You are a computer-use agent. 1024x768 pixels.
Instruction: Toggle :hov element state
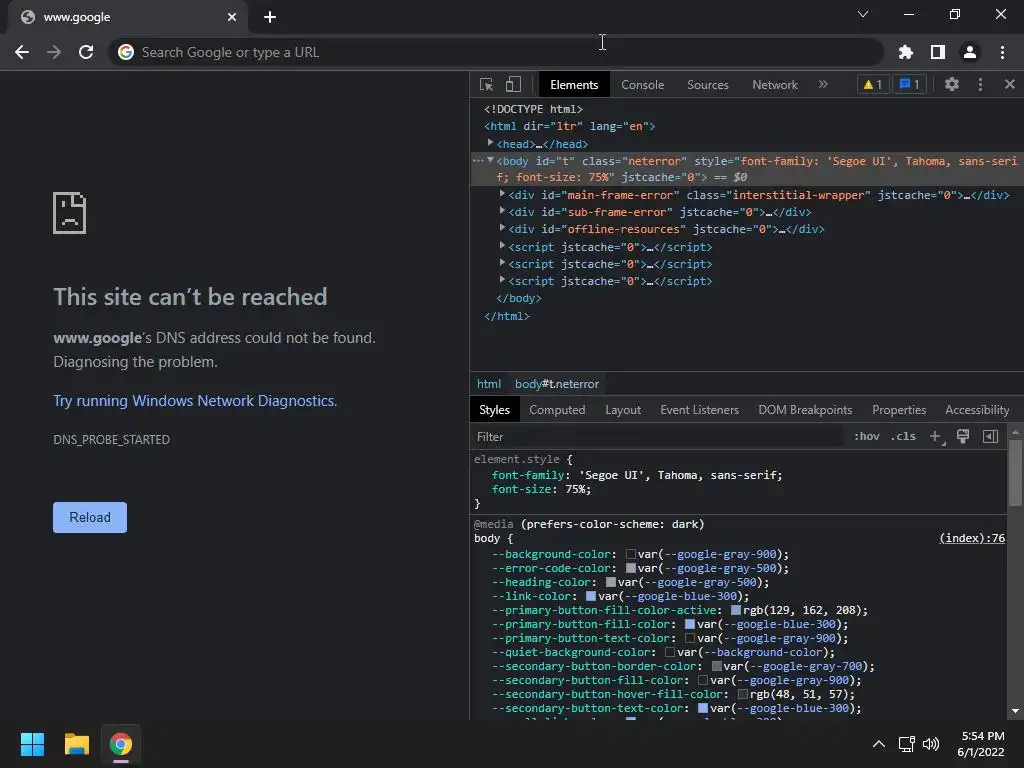pos(867,436)
